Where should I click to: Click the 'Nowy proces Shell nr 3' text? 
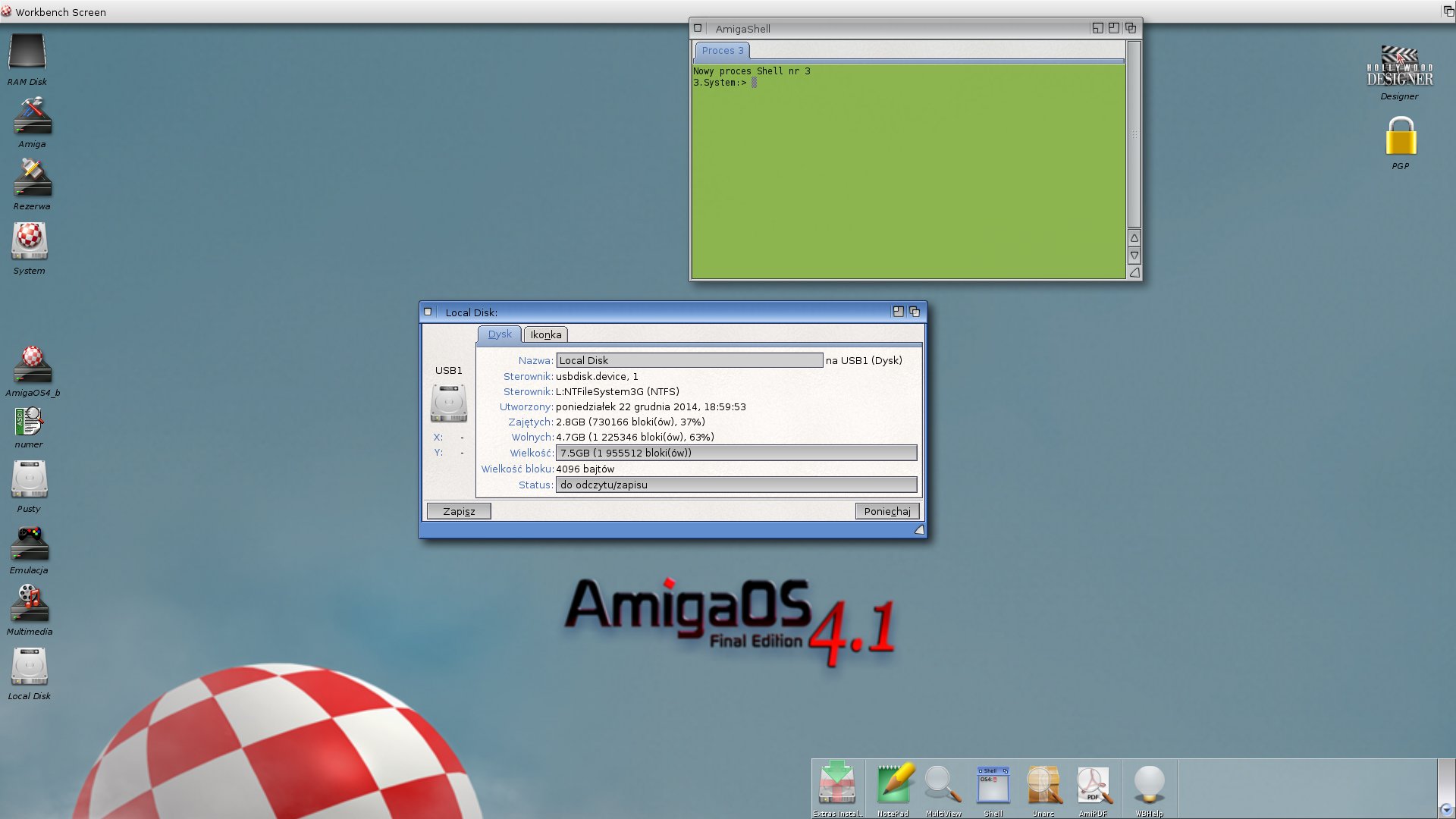[752, 71]
